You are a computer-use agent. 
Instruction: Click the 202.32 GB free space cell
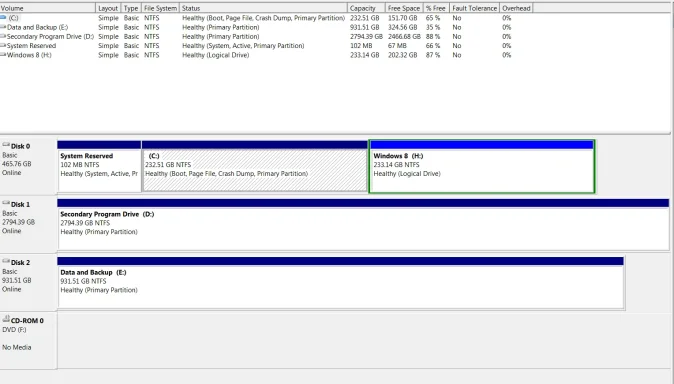402,55
